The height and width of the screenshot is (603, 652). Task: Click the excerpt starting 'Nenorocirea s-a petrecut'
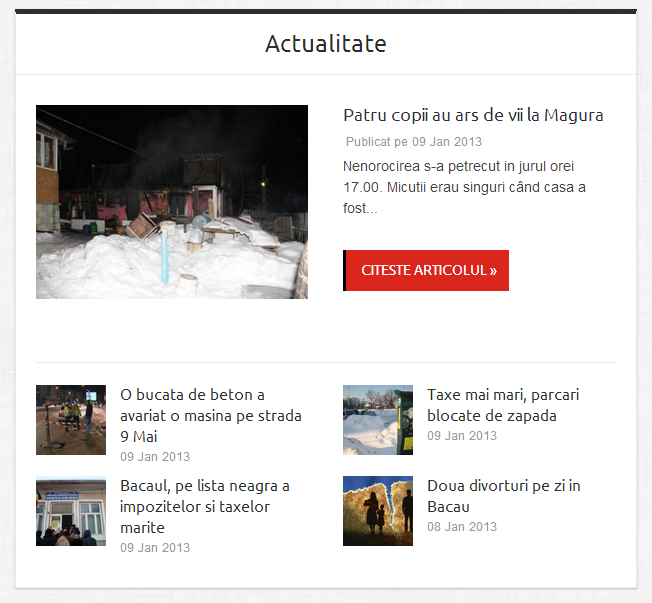[x=464, y=187]
